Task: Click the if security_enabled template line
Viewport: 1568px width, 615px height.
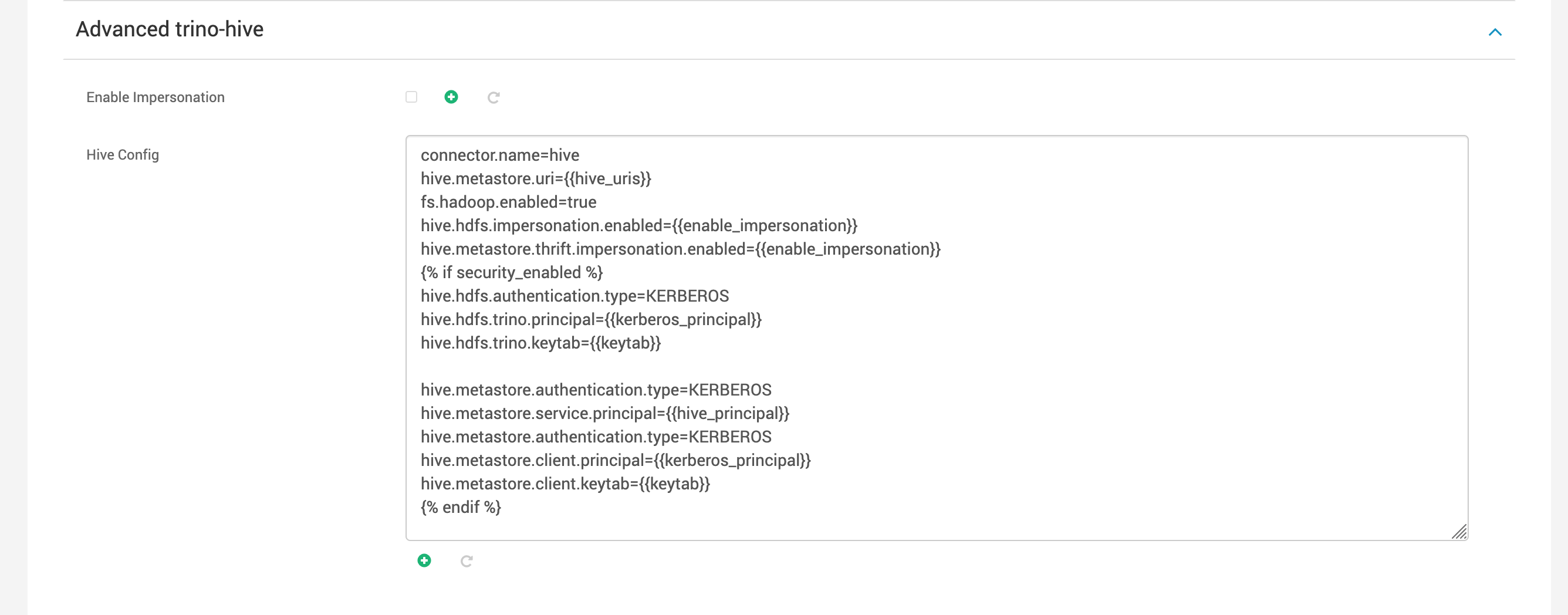Action: [x=511, y=272]
